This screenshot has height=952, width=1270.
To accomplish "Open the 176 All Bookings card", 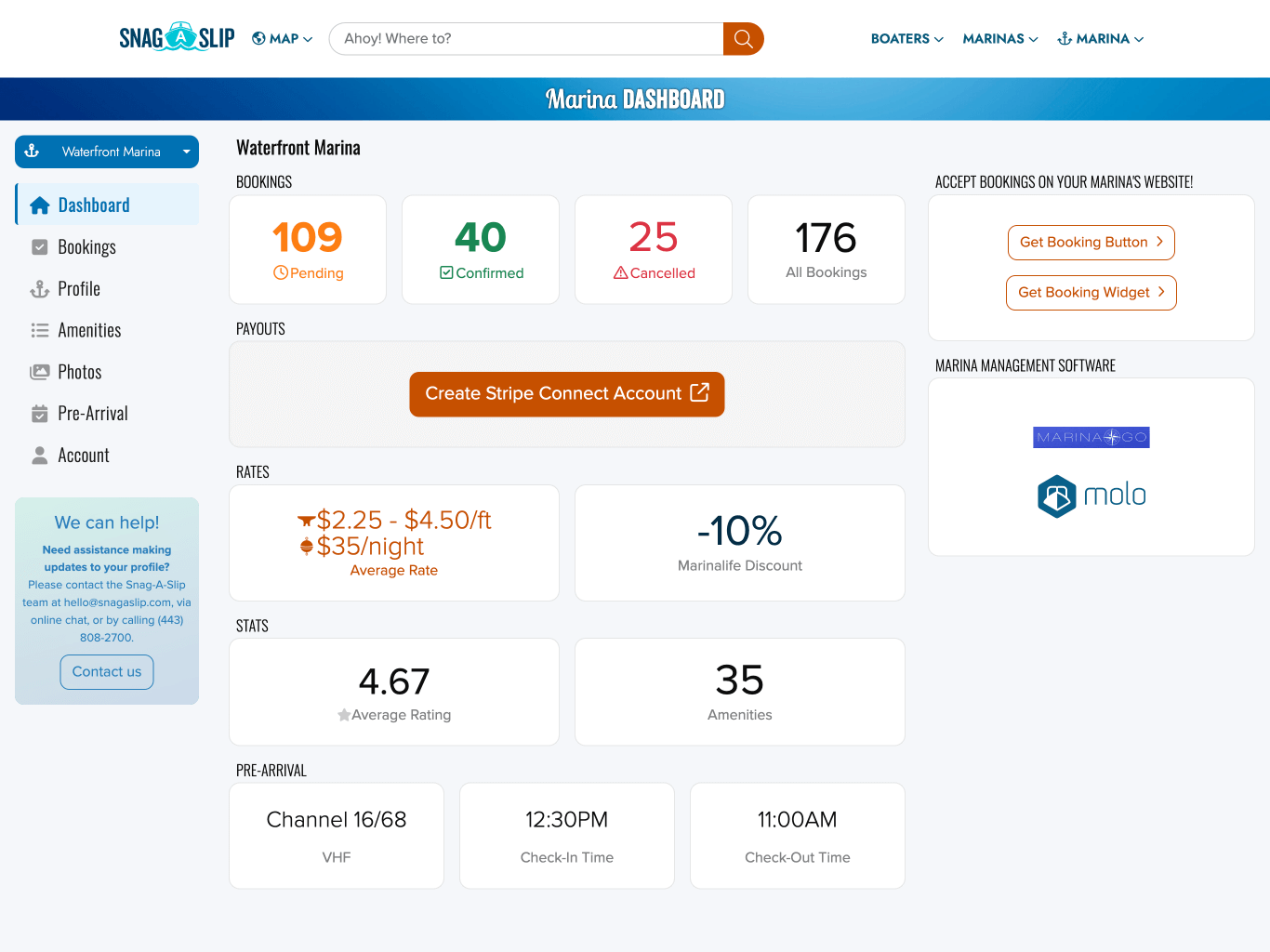I will [827, 249].
